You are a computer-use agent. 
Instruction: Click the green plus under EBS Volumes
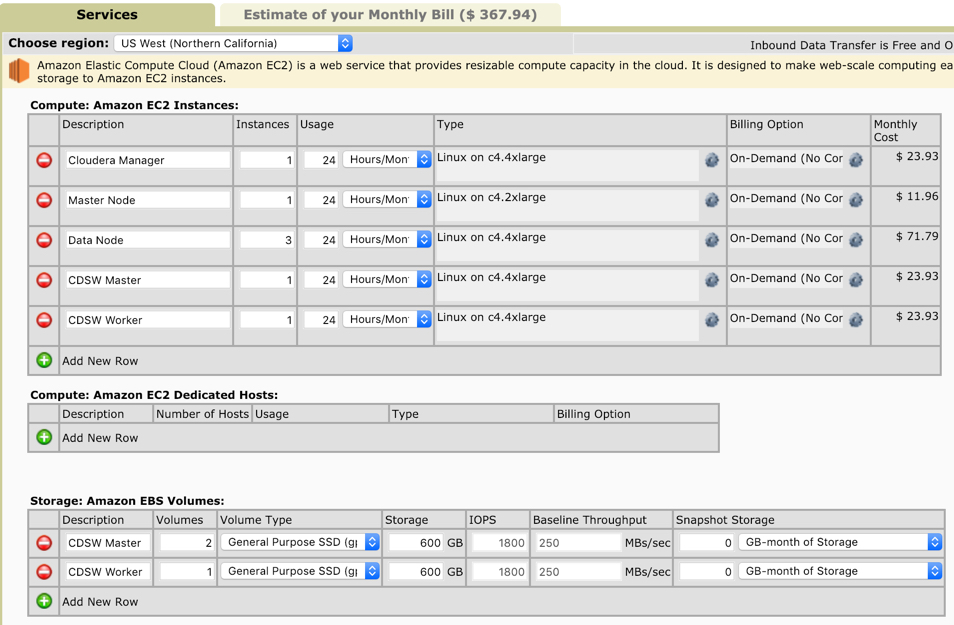[44, 601]
